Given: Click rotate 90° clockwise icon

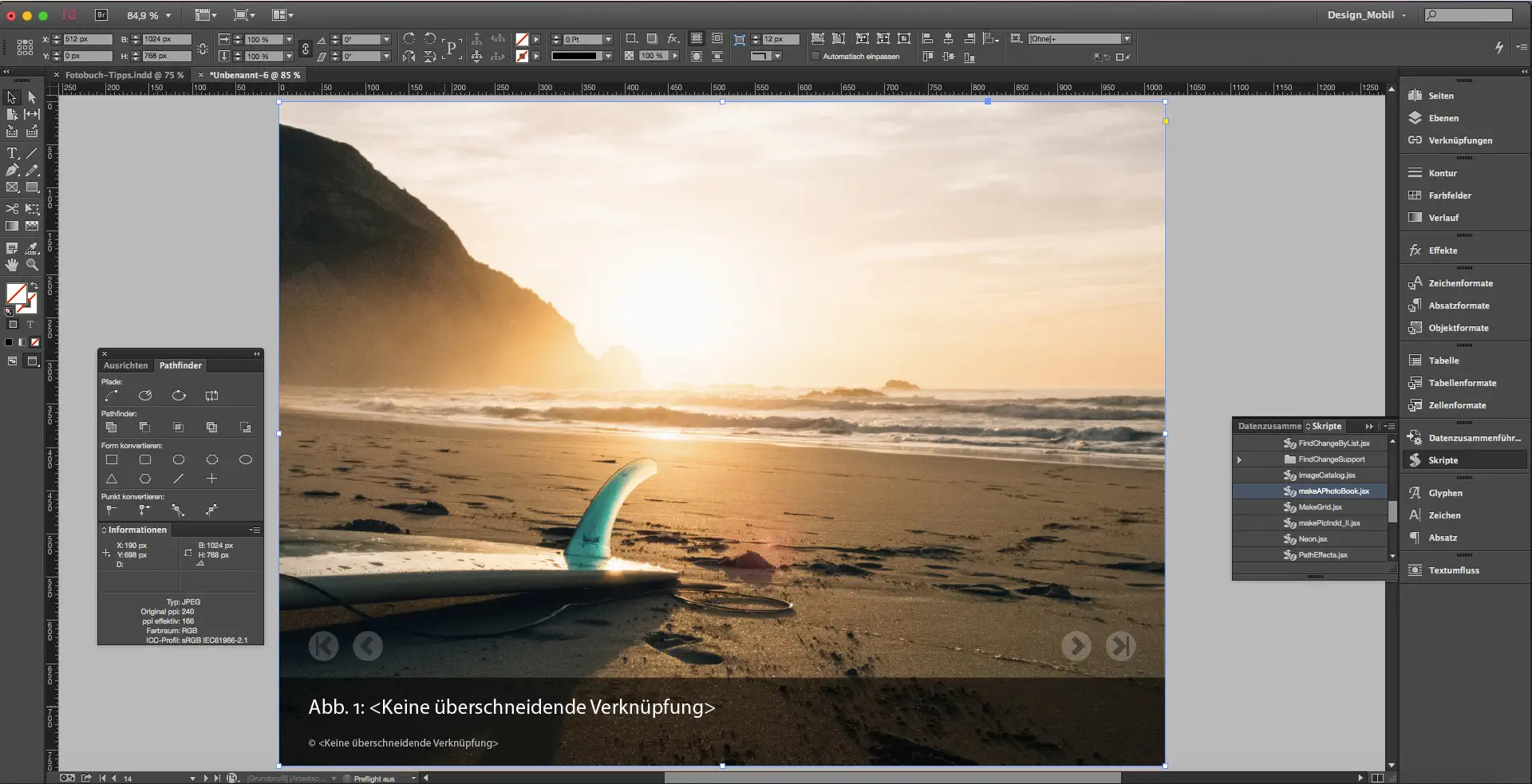Looking at the screenshot, I should pyautogui.click(x=409, y=39).
